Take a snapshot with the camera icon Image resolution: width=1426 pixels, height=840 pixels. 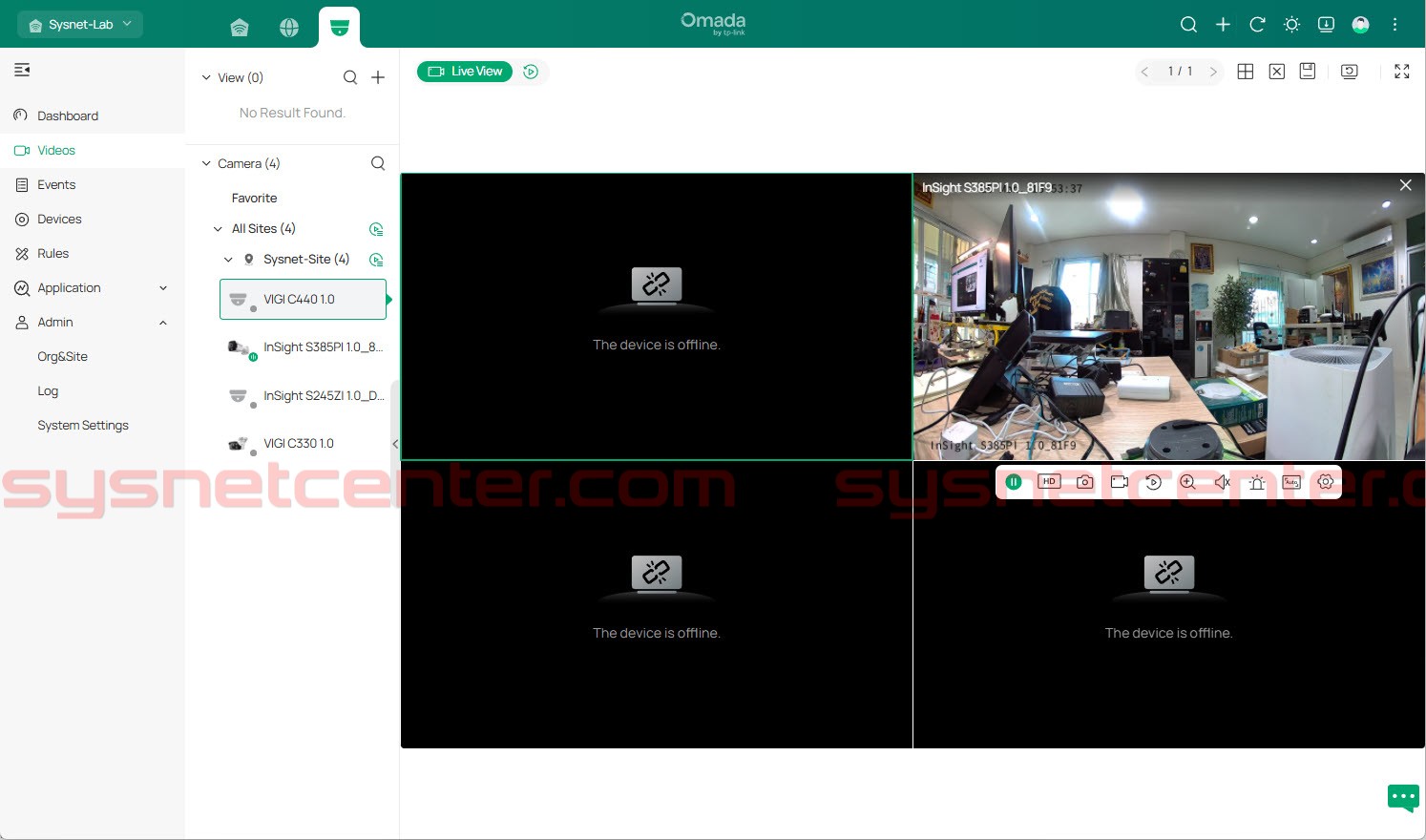(1084, 482)
